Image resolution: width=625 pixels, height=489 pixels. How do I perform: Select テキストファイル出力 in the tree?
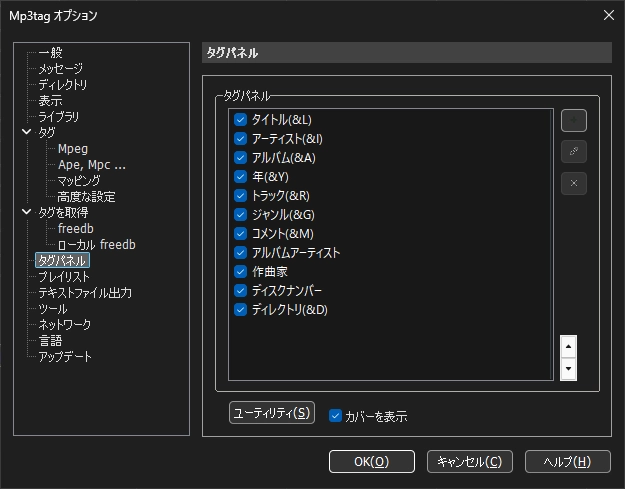[85, 293]
